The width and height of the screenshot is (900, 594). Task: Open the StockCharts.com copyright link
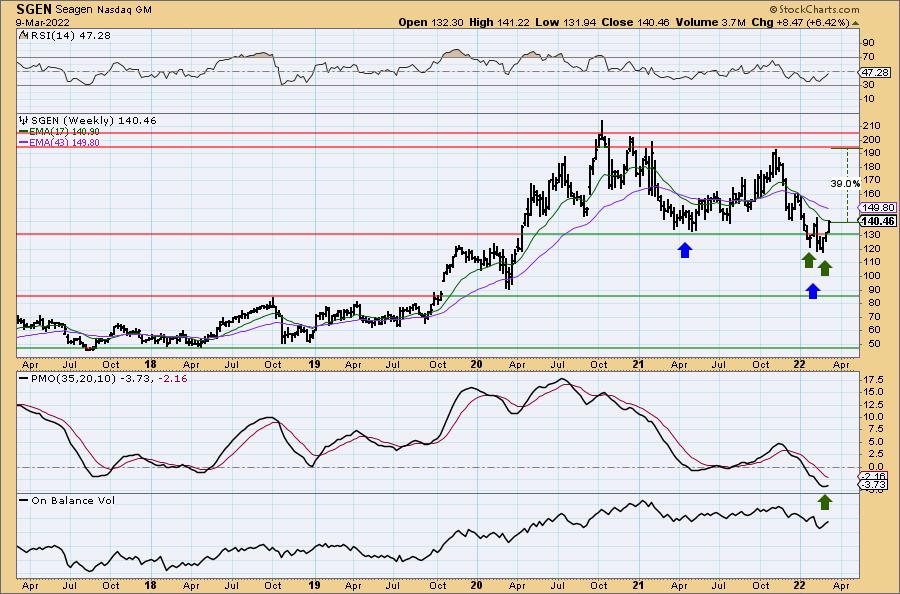(814, 9)
